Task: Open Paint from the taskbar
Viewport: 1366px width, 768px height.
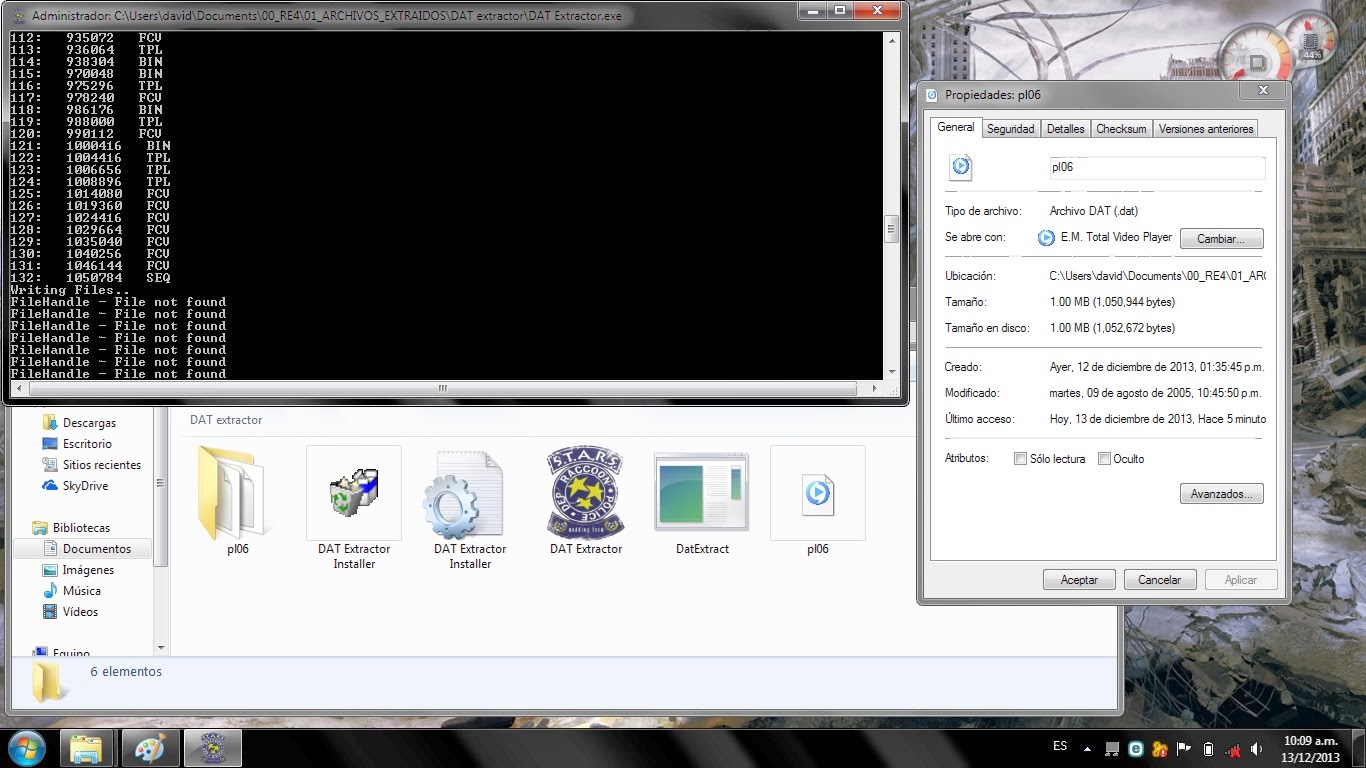Action: pyautogui.click(x=151, y=748)
